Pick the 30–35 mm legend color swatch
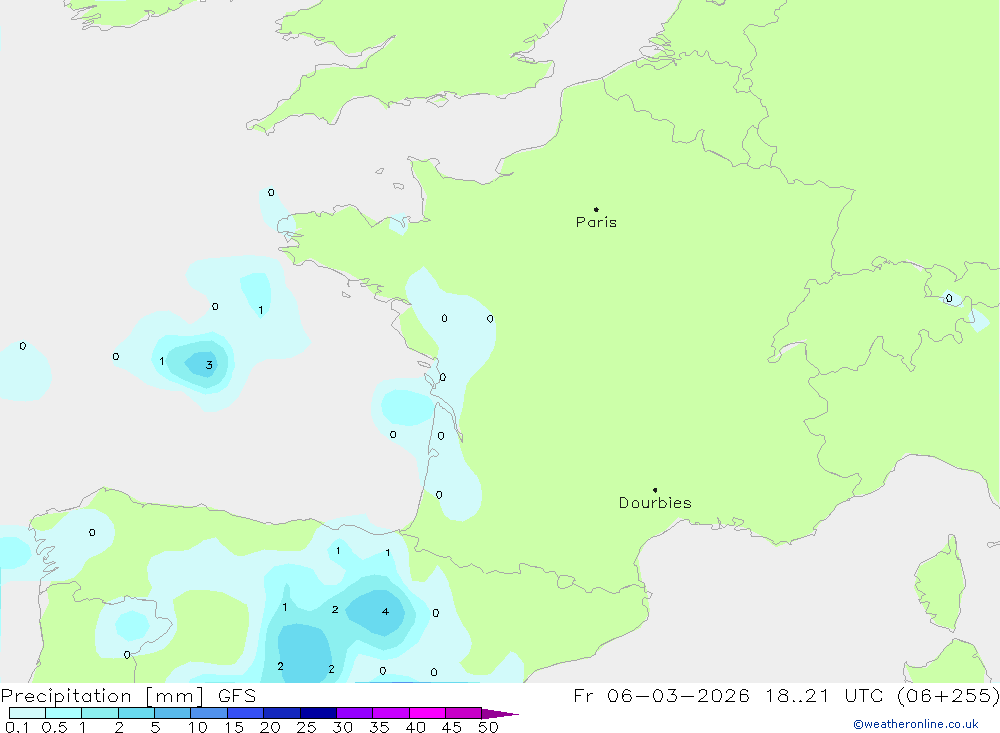Image resolution: width=1000 pixels, height=733 pixels. click(x=355, y=713)
